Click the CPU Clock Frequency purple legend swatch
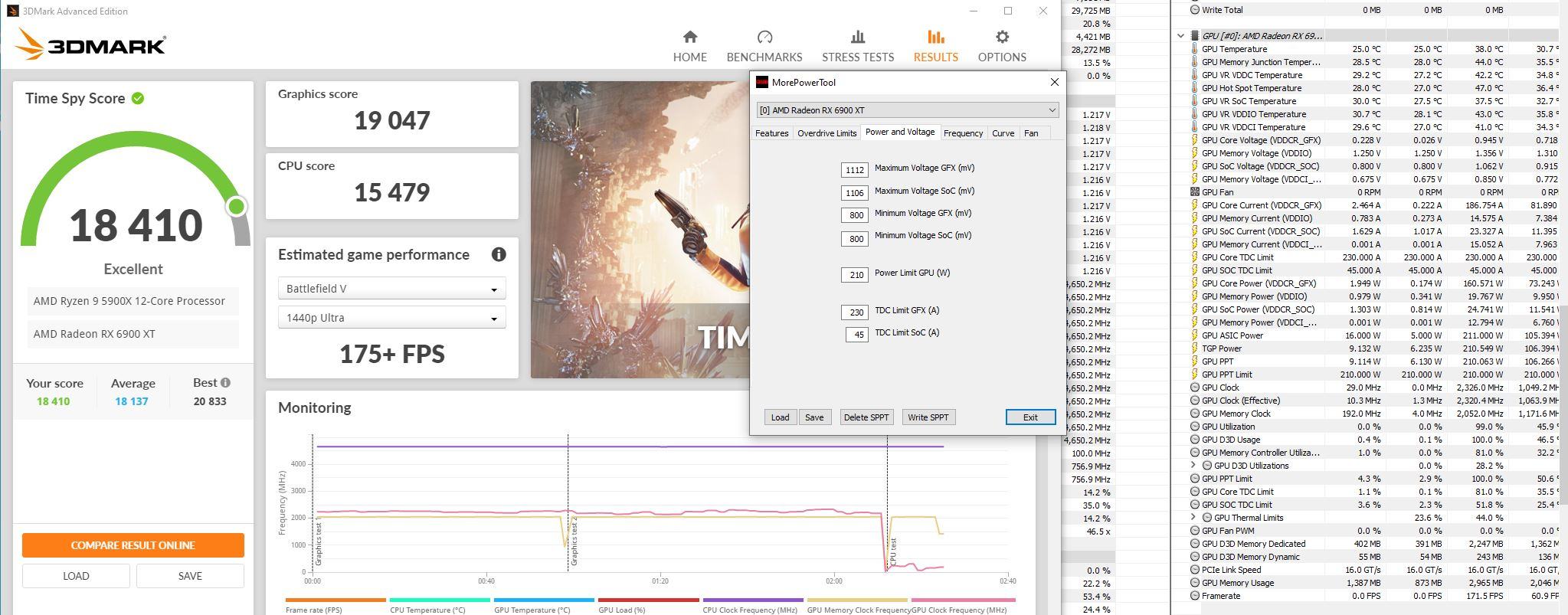Viewport: 1568px width, 615px height. coord(753,600)
